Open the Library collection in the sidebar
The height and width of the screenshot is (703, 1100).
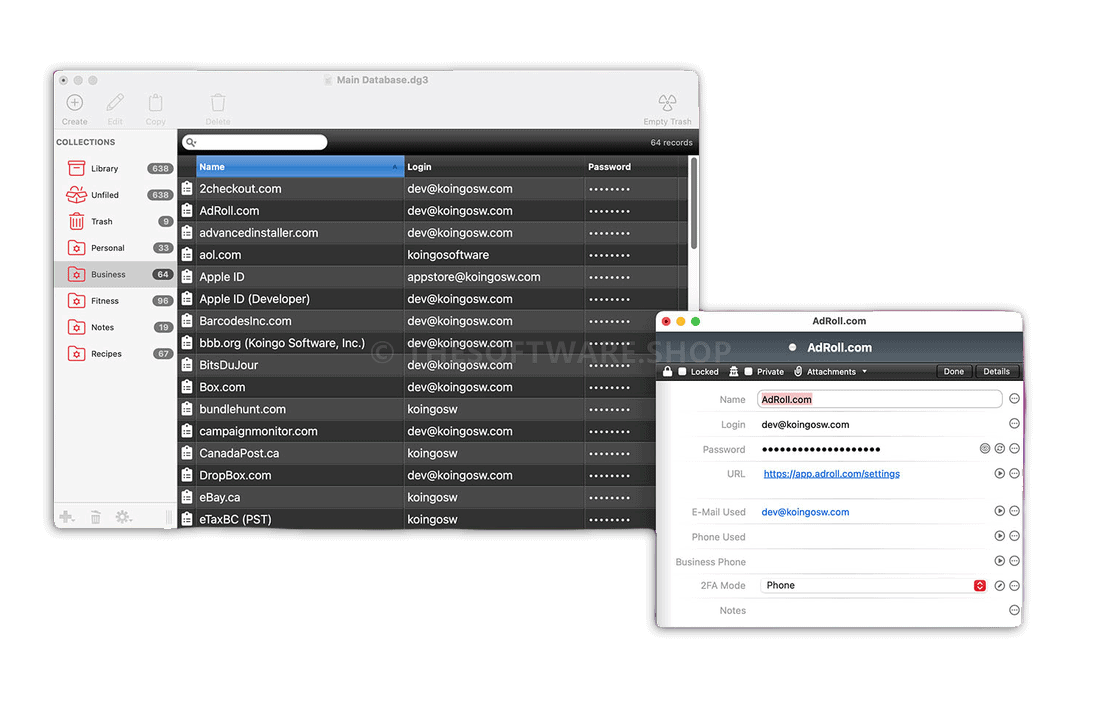point(116,168)
